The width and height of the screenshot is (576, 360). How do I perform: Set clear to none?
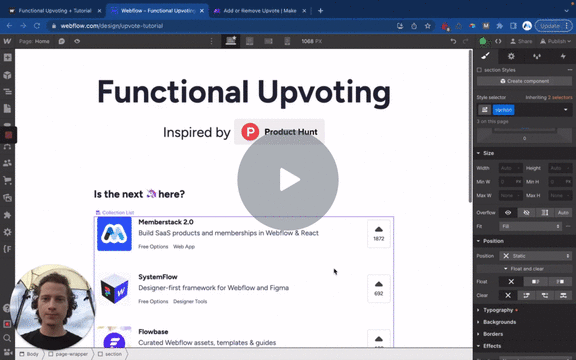508,295
